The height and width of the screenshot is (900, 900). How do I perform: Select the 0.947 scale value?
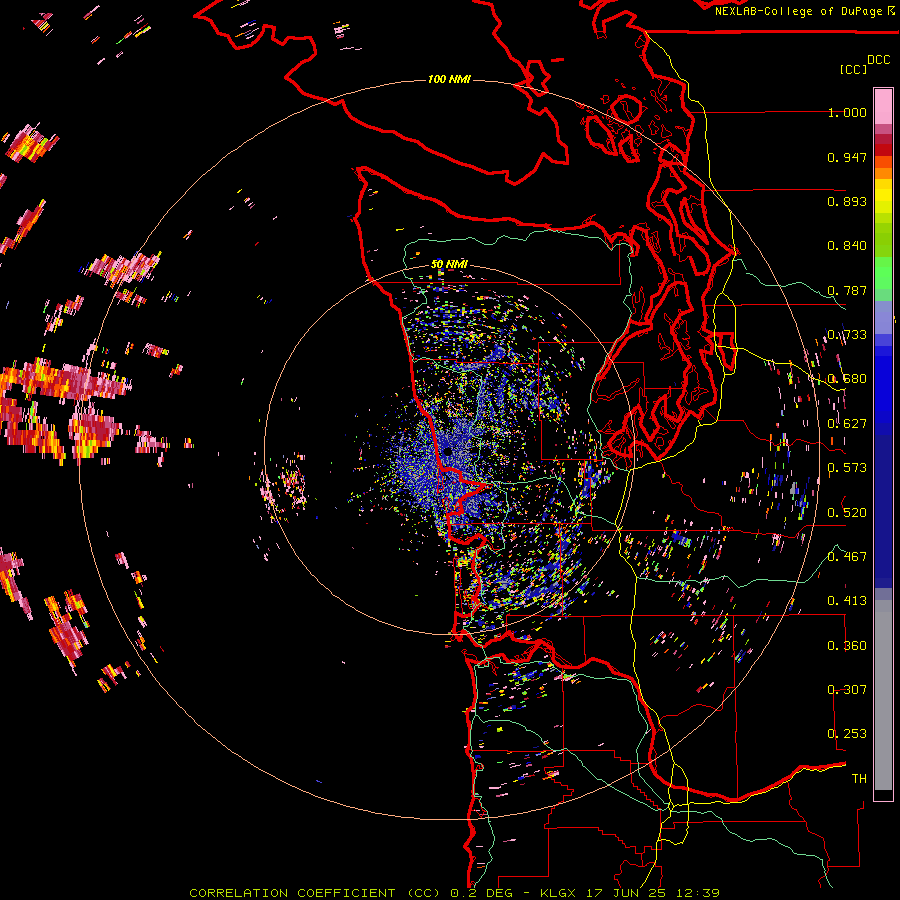[847, 157]
